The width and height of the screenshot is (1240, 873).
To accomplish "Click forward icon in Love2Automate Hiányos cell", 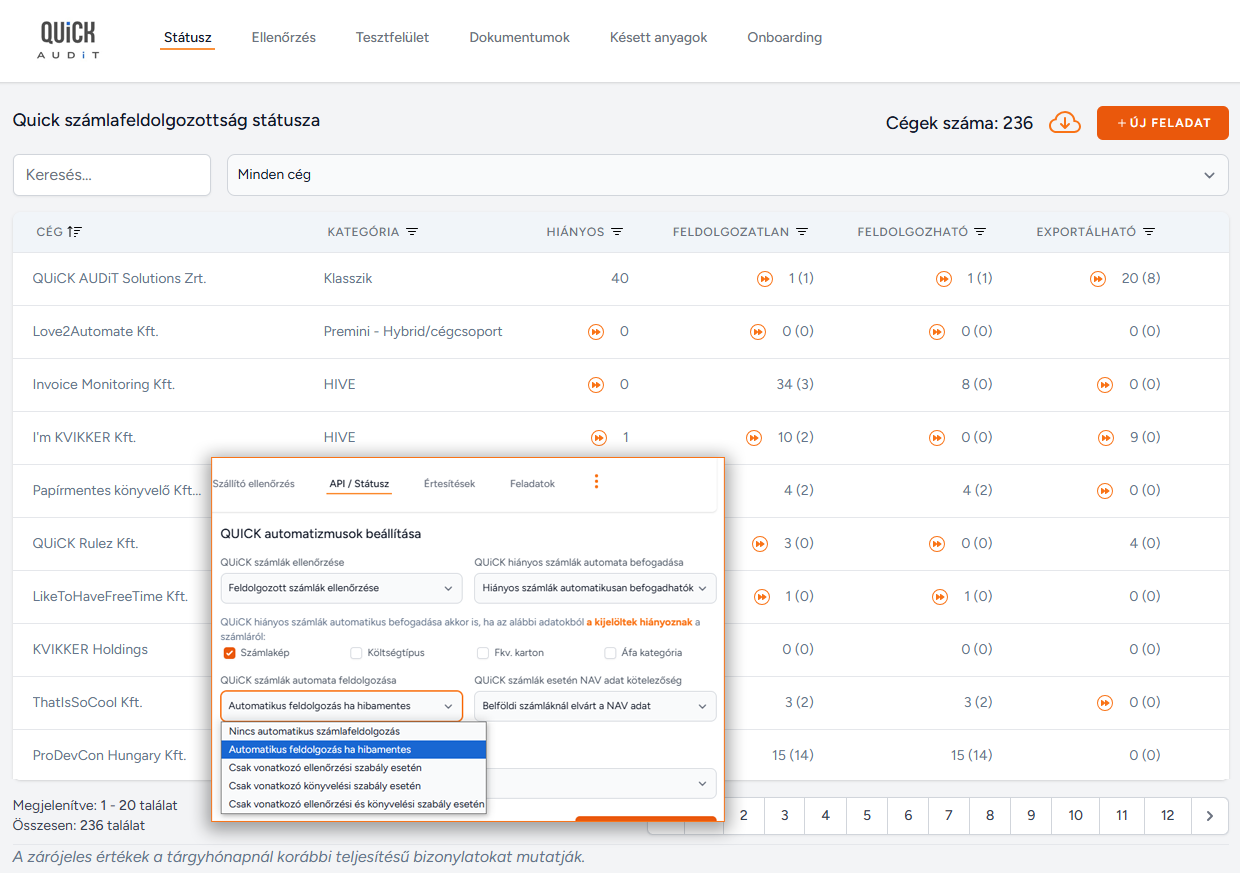I will 596,332.
